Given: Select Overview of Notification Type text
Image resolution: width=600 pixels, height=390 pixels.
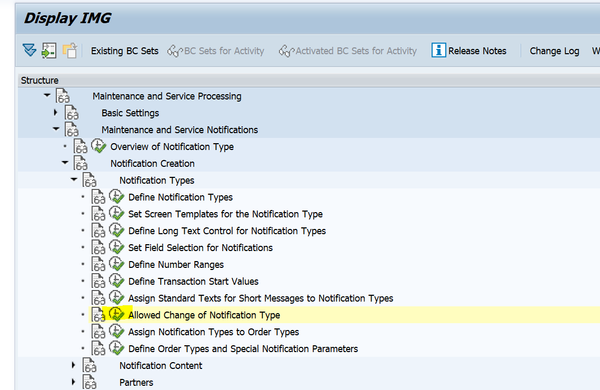Looking at the screenshot, I should click(172, 147).
